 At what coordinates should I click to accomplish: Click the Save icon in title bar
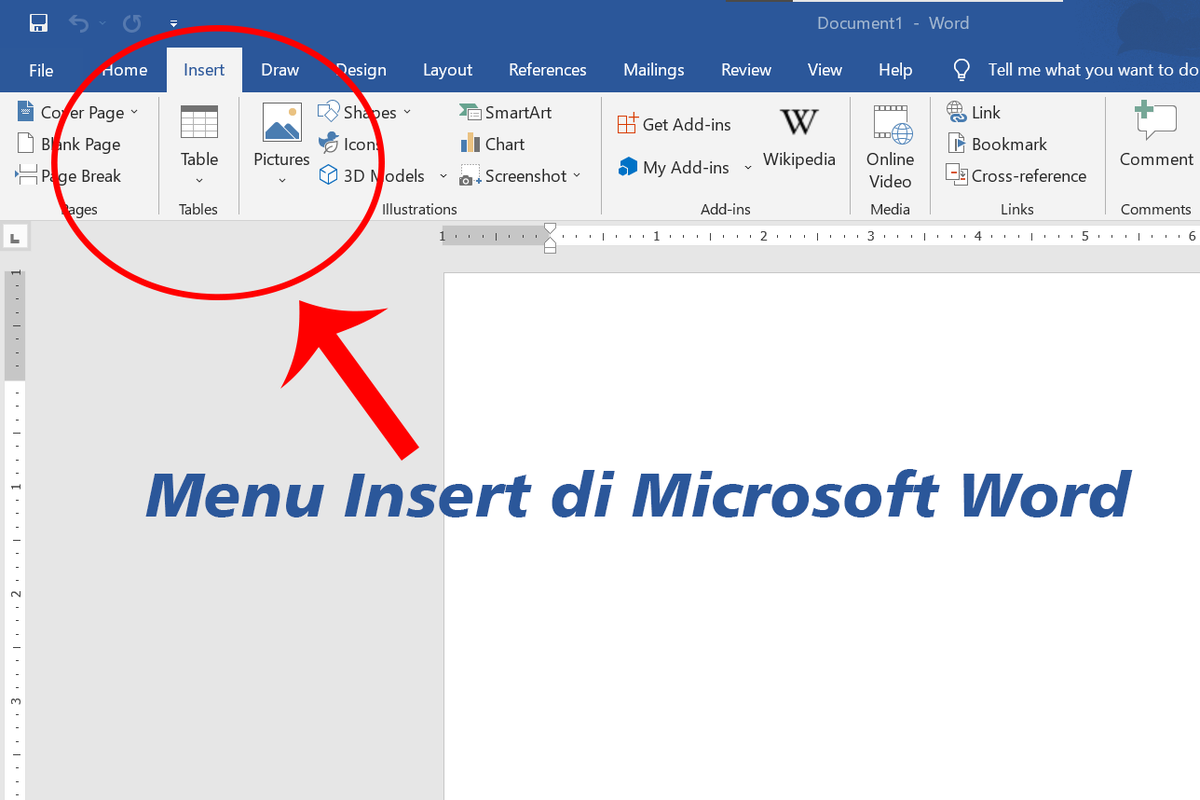[x=39, y=23]
